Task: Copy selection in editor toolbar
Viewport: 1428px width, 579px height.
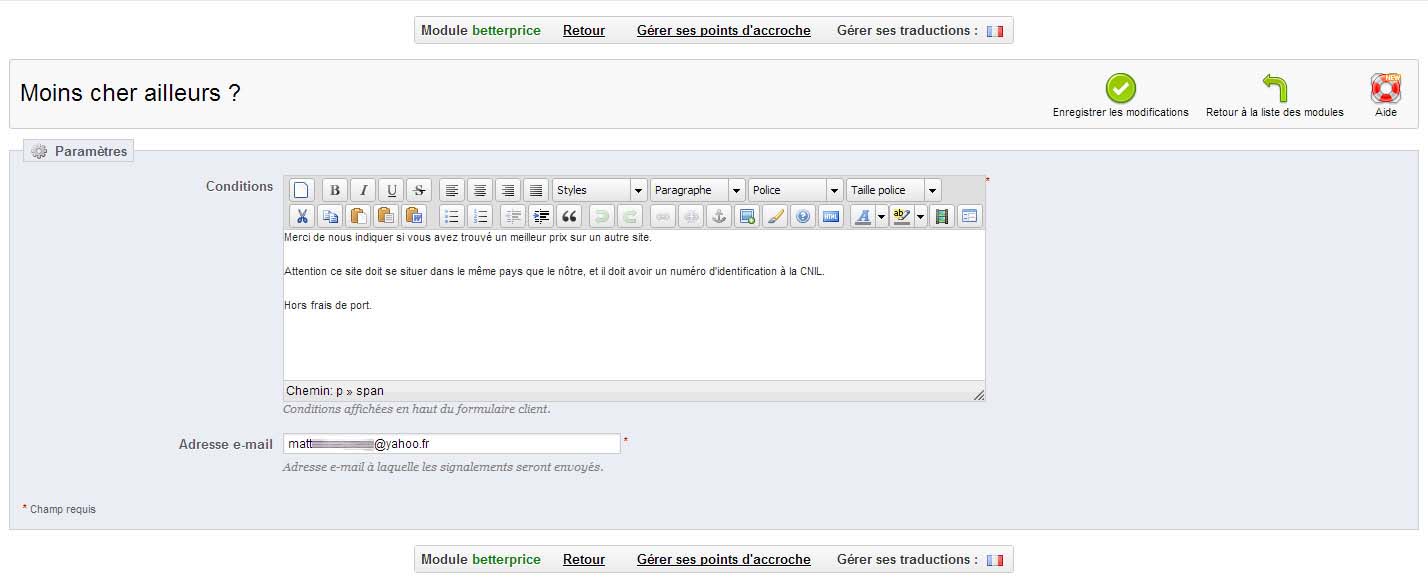Action: pos(330,216)
